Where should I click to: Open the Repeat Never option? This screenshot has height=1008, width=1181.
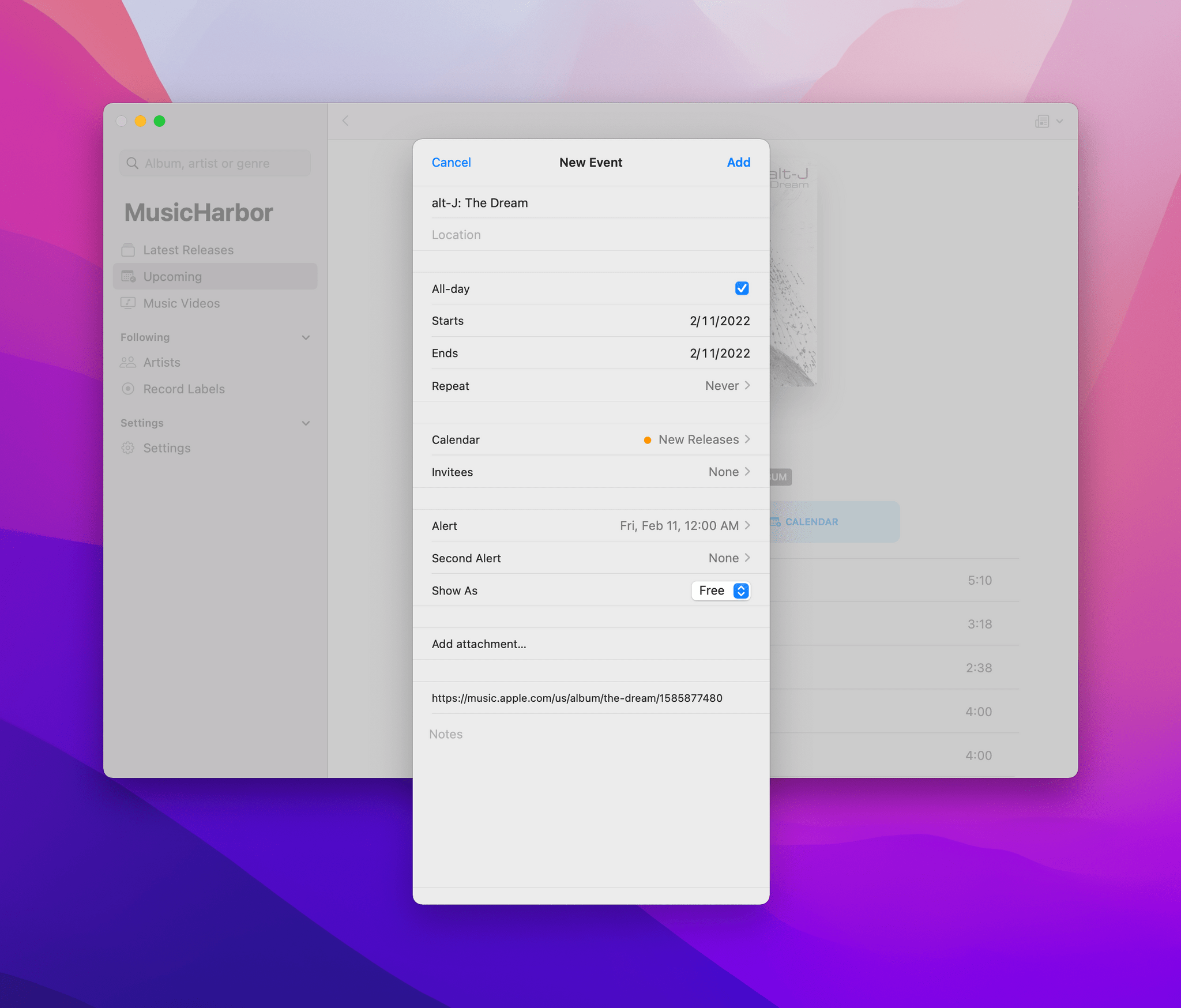click(x=727, y=386)
